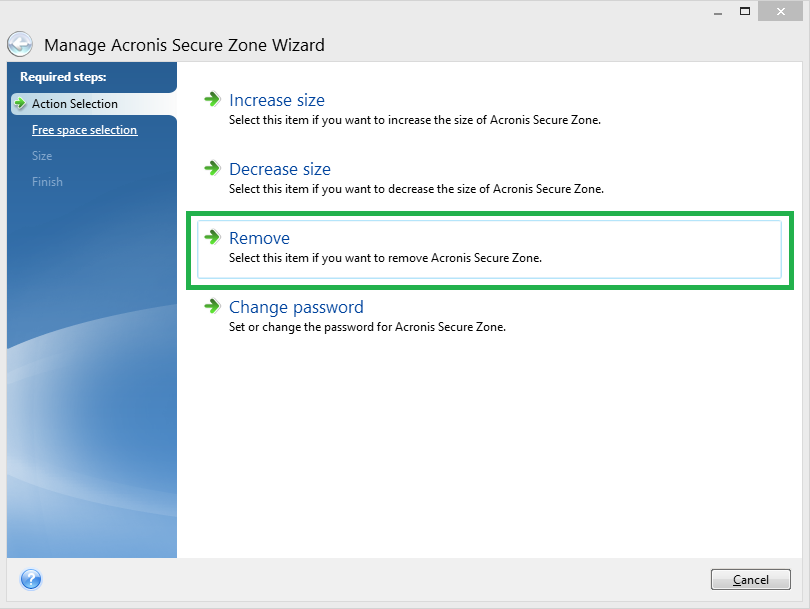Click the 'Manage Acronis Secure Zone Wizard' title

pyautogui.click(x=184, y=45)
